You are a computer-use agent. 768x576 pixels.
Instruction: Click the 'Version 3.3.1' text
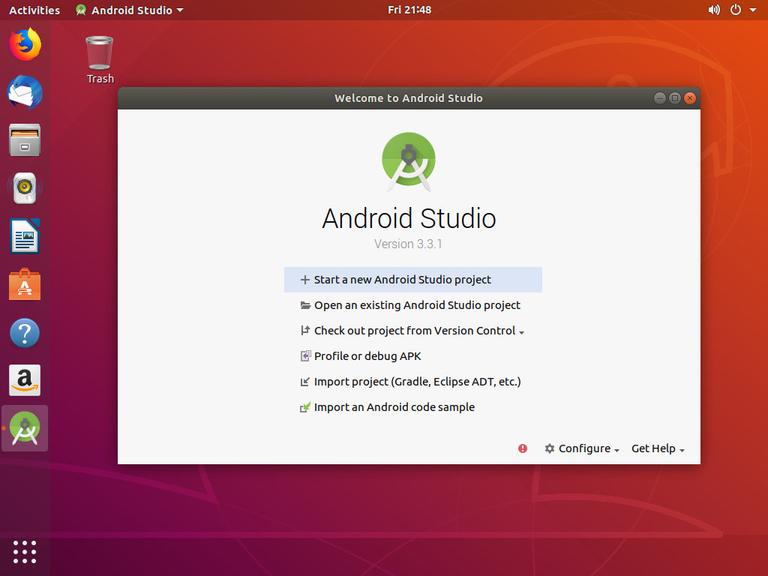pos(408,244)
